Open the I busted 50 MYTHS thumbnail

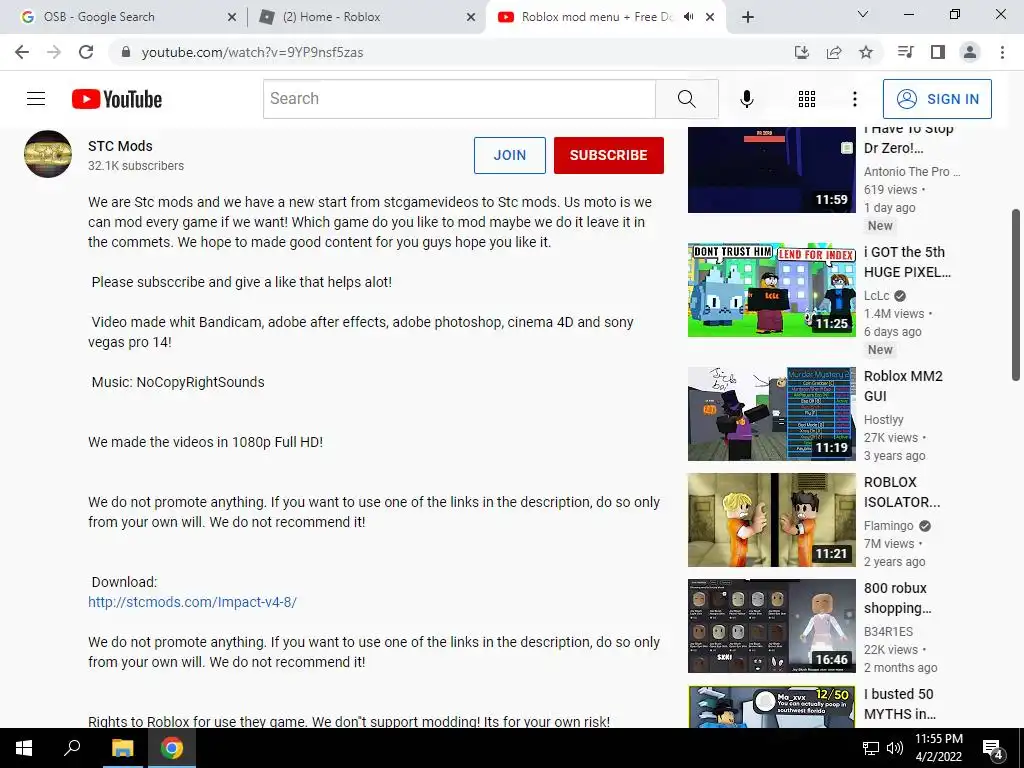pos(771,706)
